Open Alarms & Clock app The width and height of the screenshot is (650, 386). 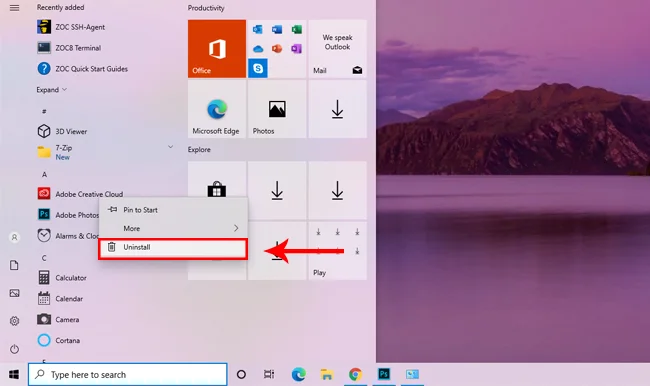pyautogui.click(x=68, y=235)
